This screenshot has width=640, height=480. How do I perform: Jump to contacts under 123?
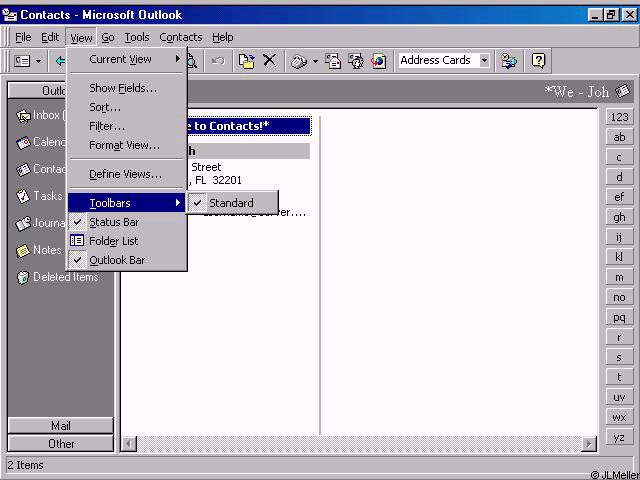pyautogui.click(x=619, y=117)
